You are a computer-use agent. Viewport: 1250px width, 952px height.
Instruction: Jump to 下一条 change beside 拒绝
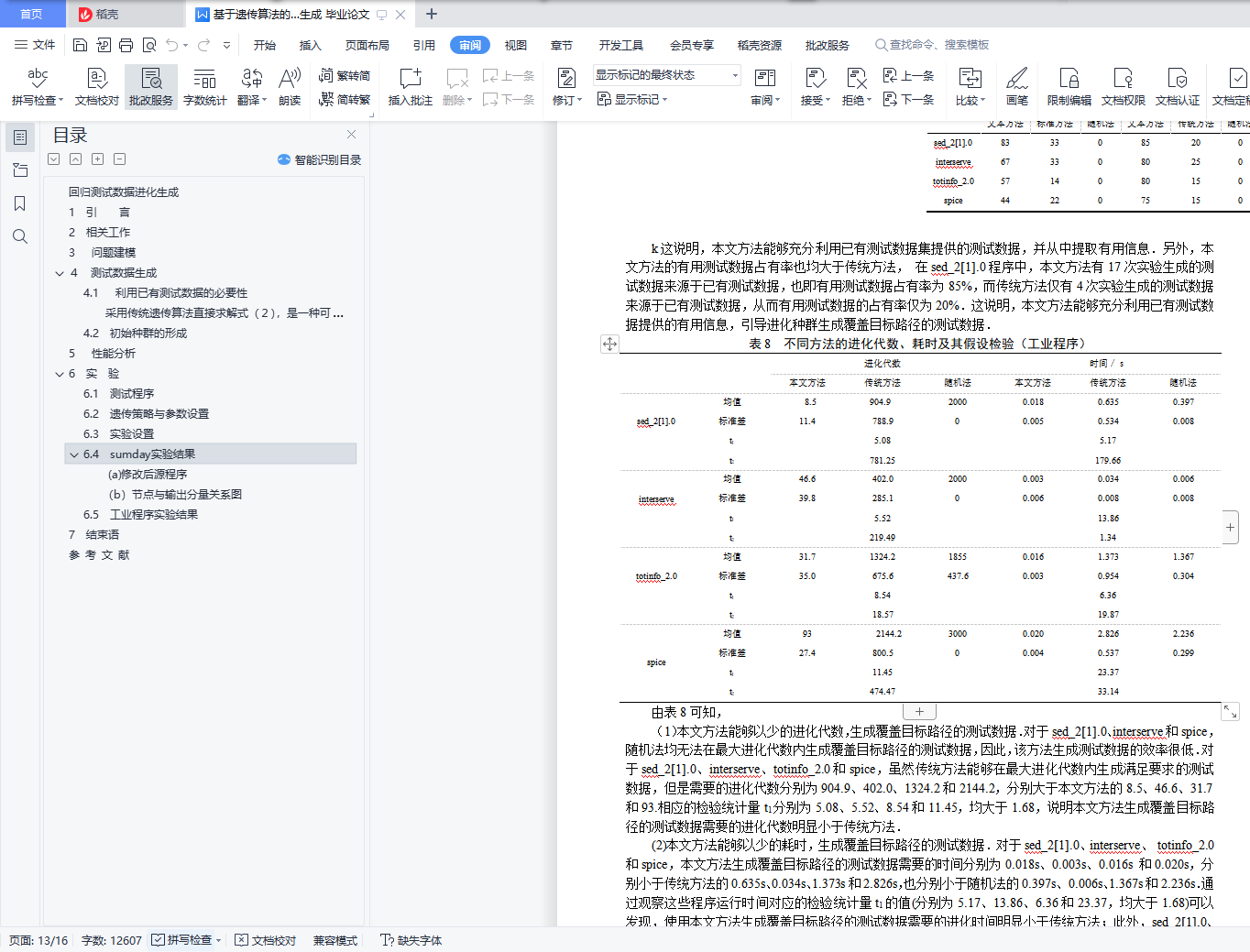pyautogui.click(x=909, y=100)
